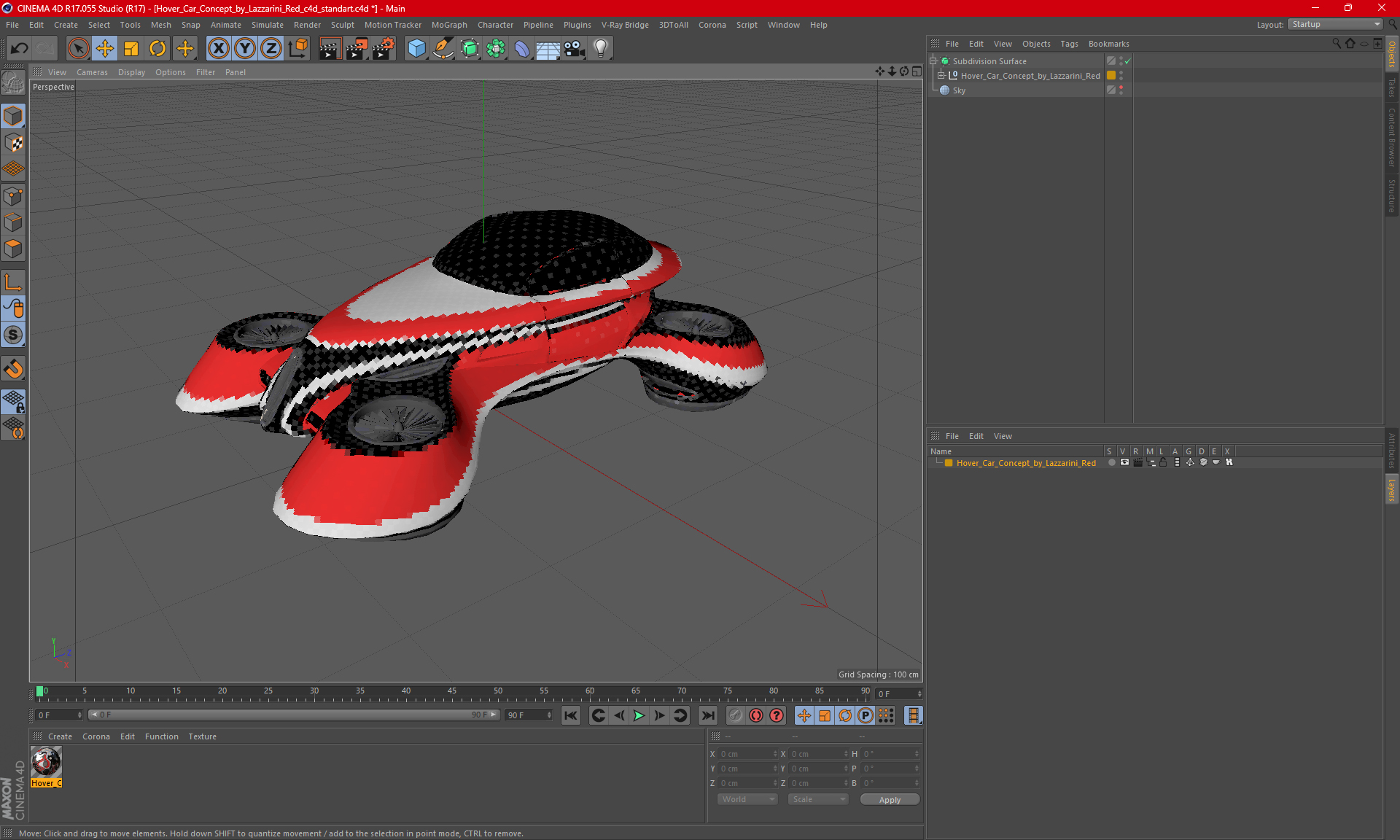Go to end of animation
Screen dimensions: 1400x840
tap(707, 715)
